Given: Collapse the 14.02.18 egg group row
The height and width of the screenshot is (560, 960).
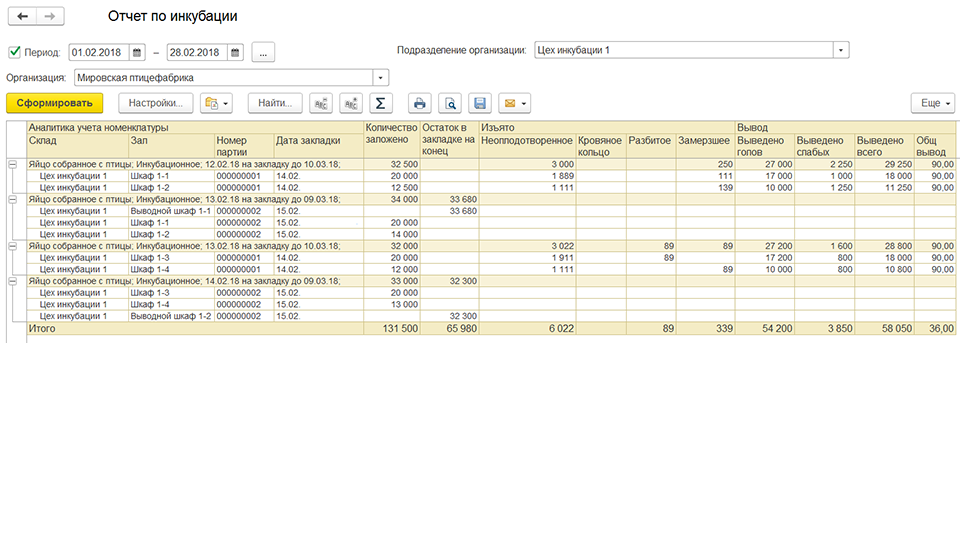Looking at the screenshot, I should coord(12,281).
